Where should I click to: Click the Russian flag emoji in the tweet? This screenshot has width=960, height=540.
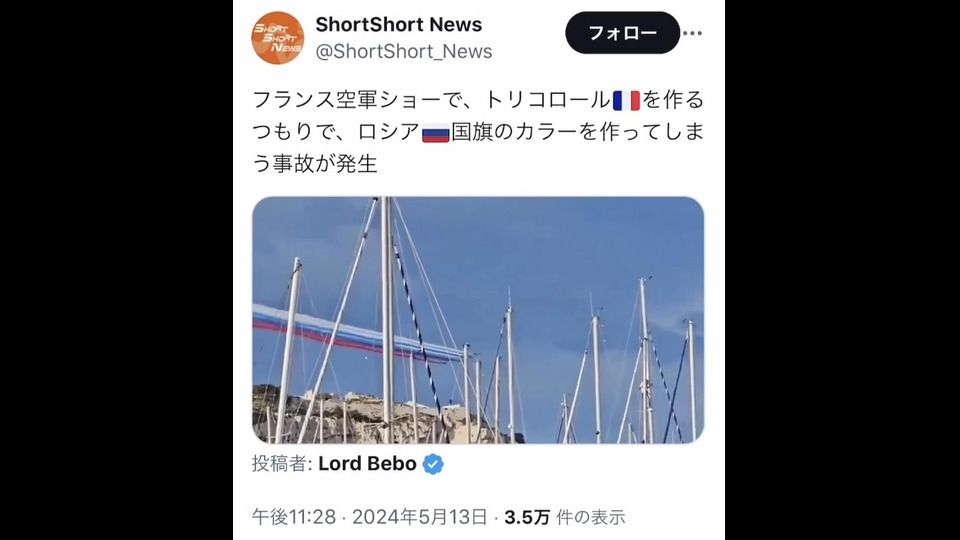pos(436,132)
